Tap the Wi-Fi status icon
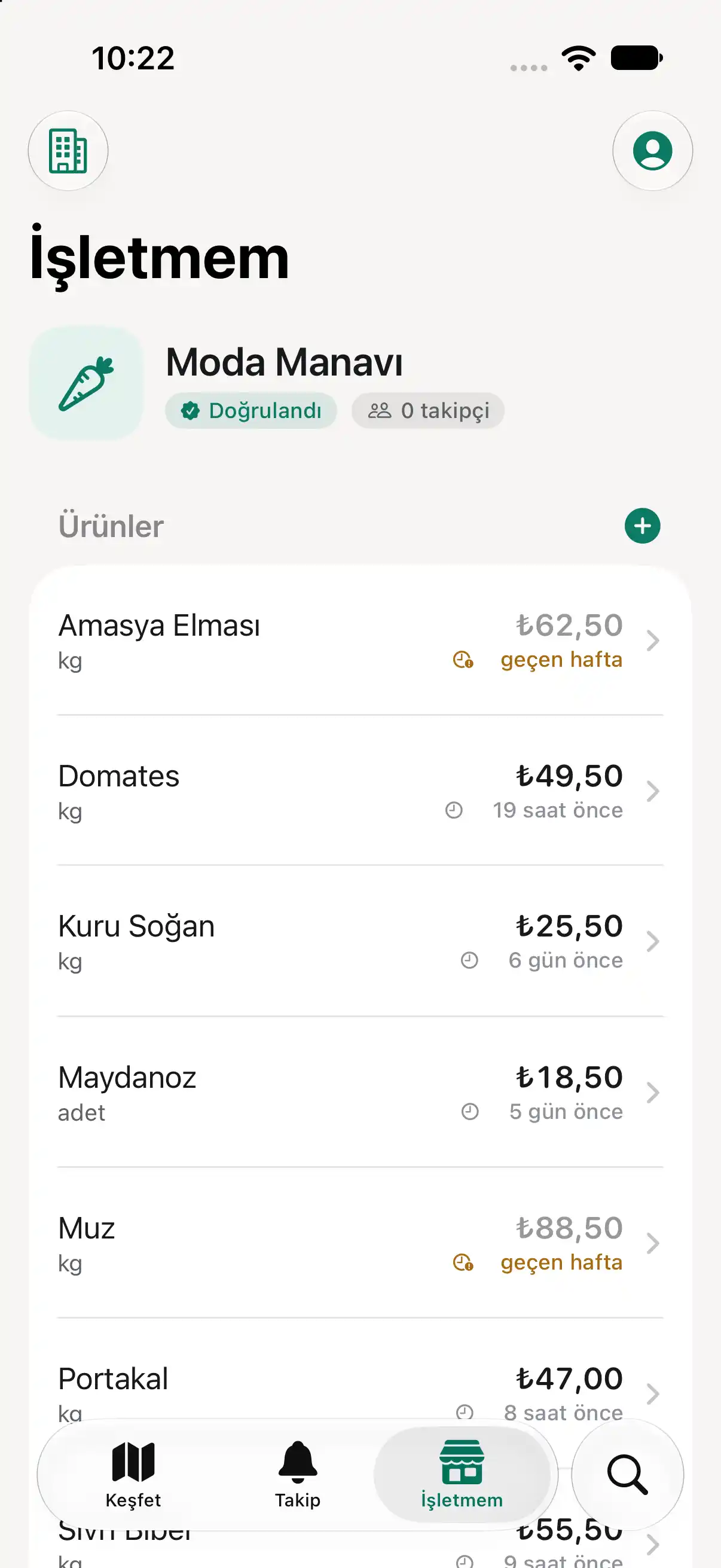 [579, 59]
